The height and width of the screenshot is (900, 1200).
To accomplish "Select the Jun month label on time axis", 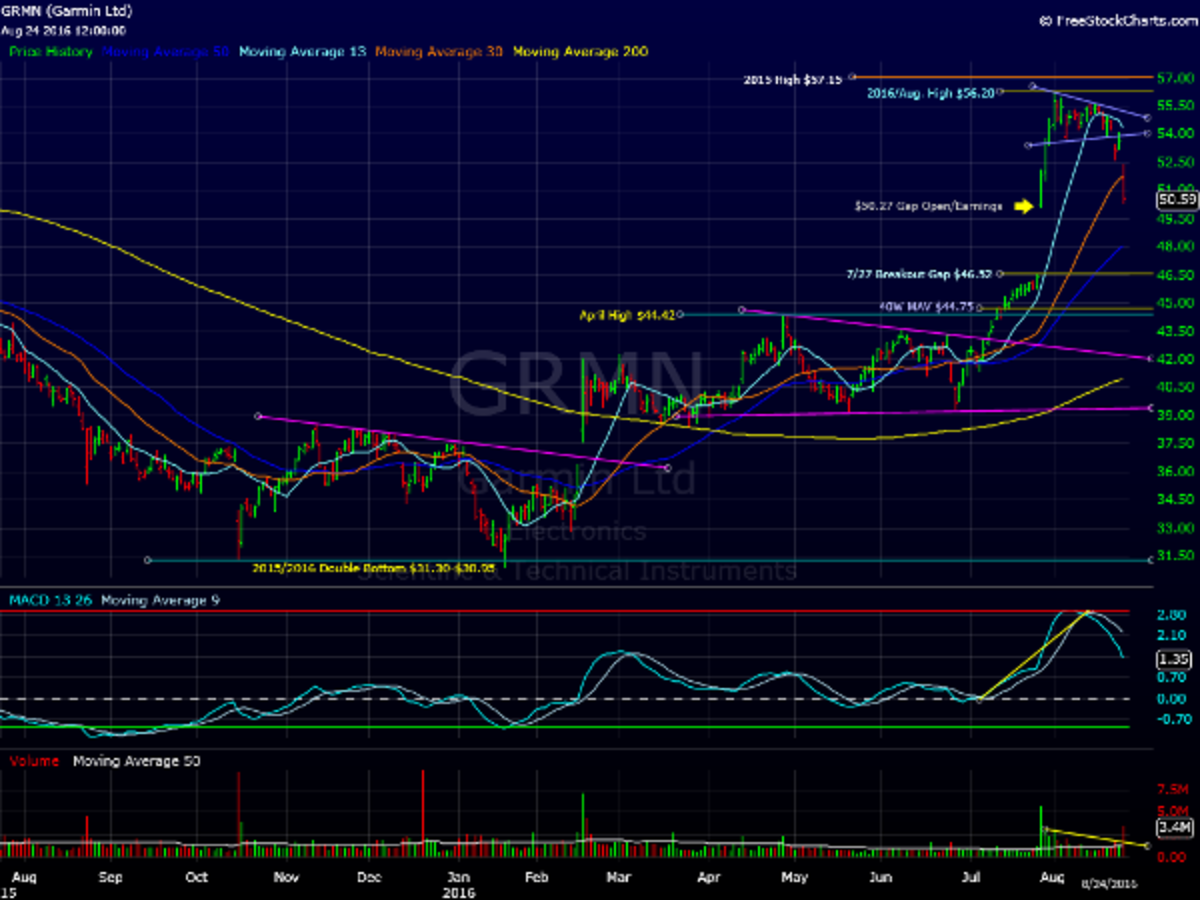I will (x=880, y=877).
